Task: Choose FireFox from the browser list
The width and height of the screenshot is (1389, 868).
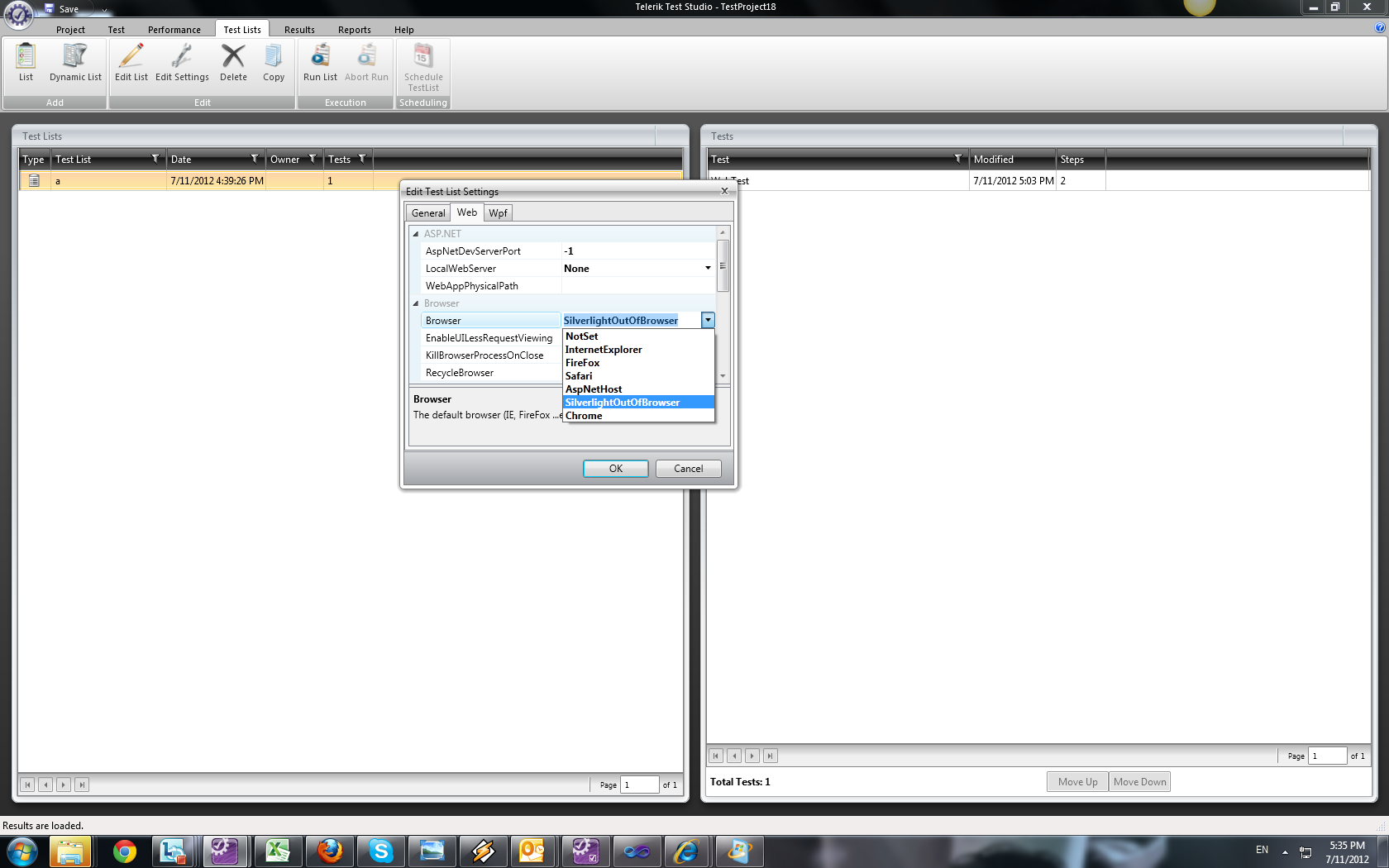Action: click(x=638, y=363)
